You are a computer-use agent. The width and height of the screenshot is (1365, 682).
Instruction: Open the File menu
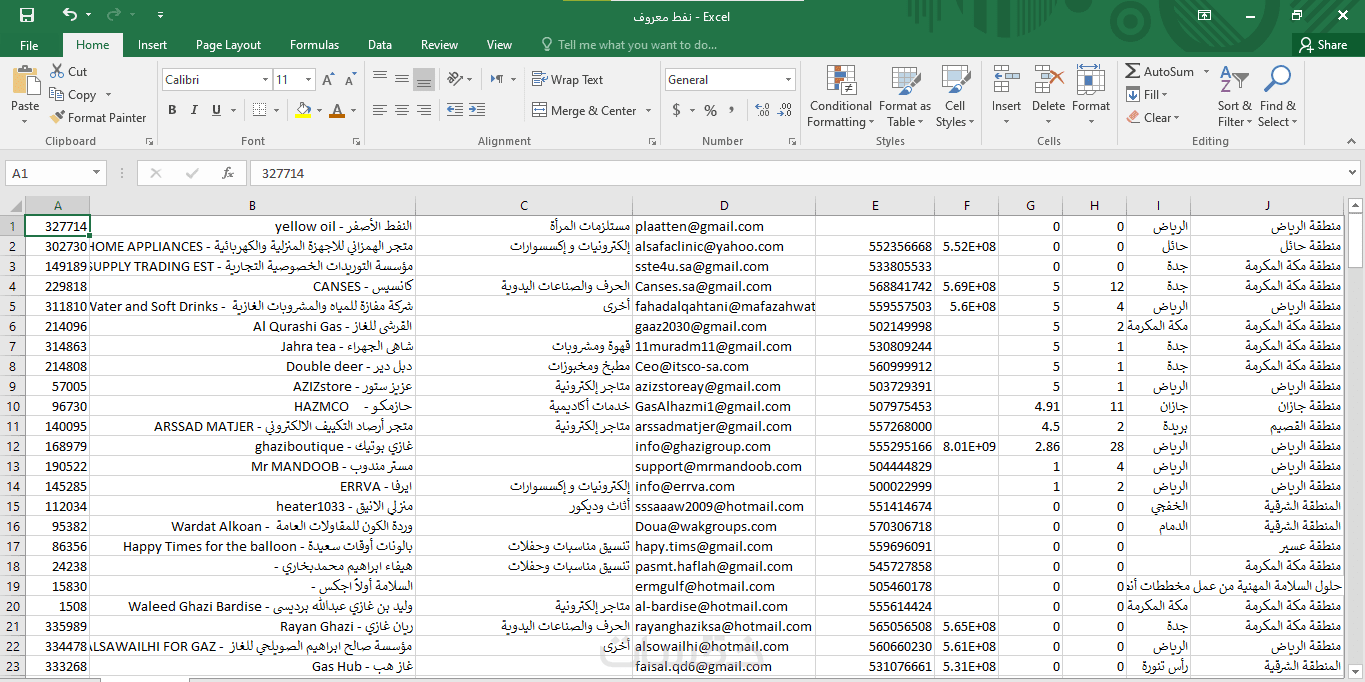tap(29, 45)
